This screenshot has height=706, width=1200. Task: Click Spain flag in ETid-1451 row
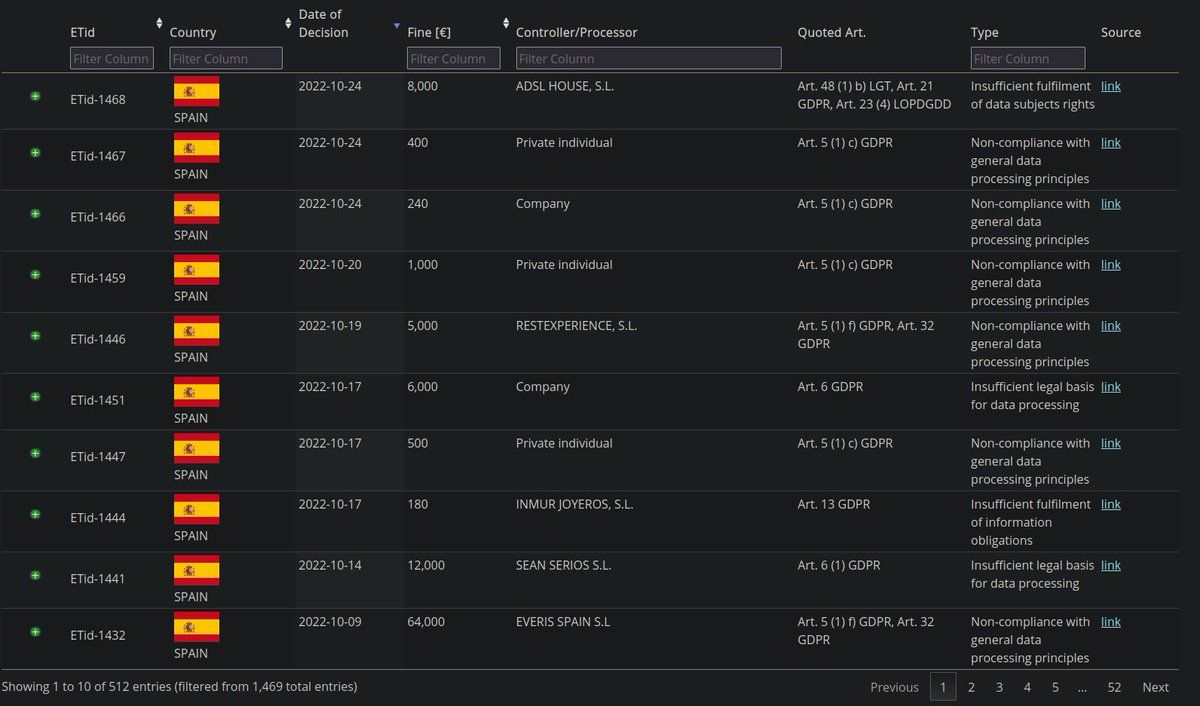click(197, 392)
